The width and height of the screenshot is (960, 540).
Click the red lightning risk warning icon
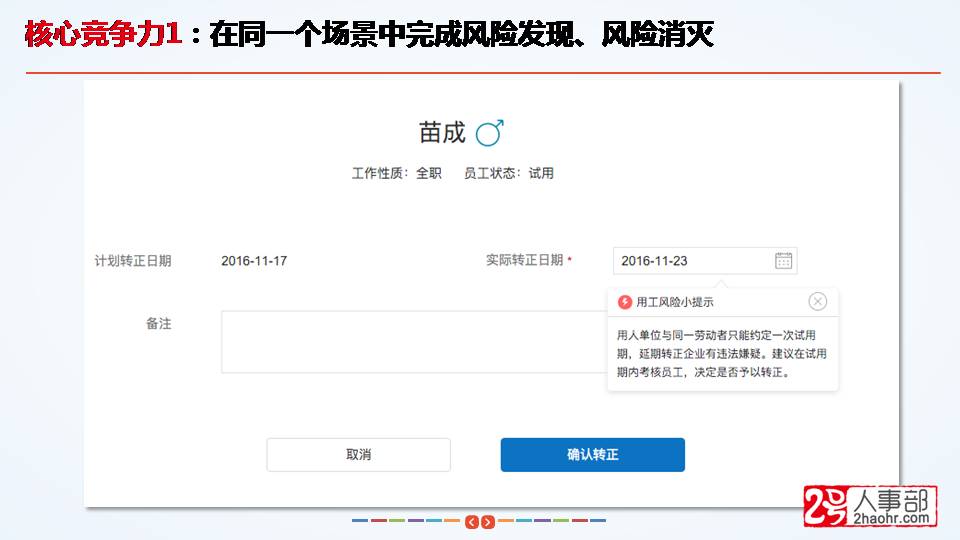pos(625,302)
